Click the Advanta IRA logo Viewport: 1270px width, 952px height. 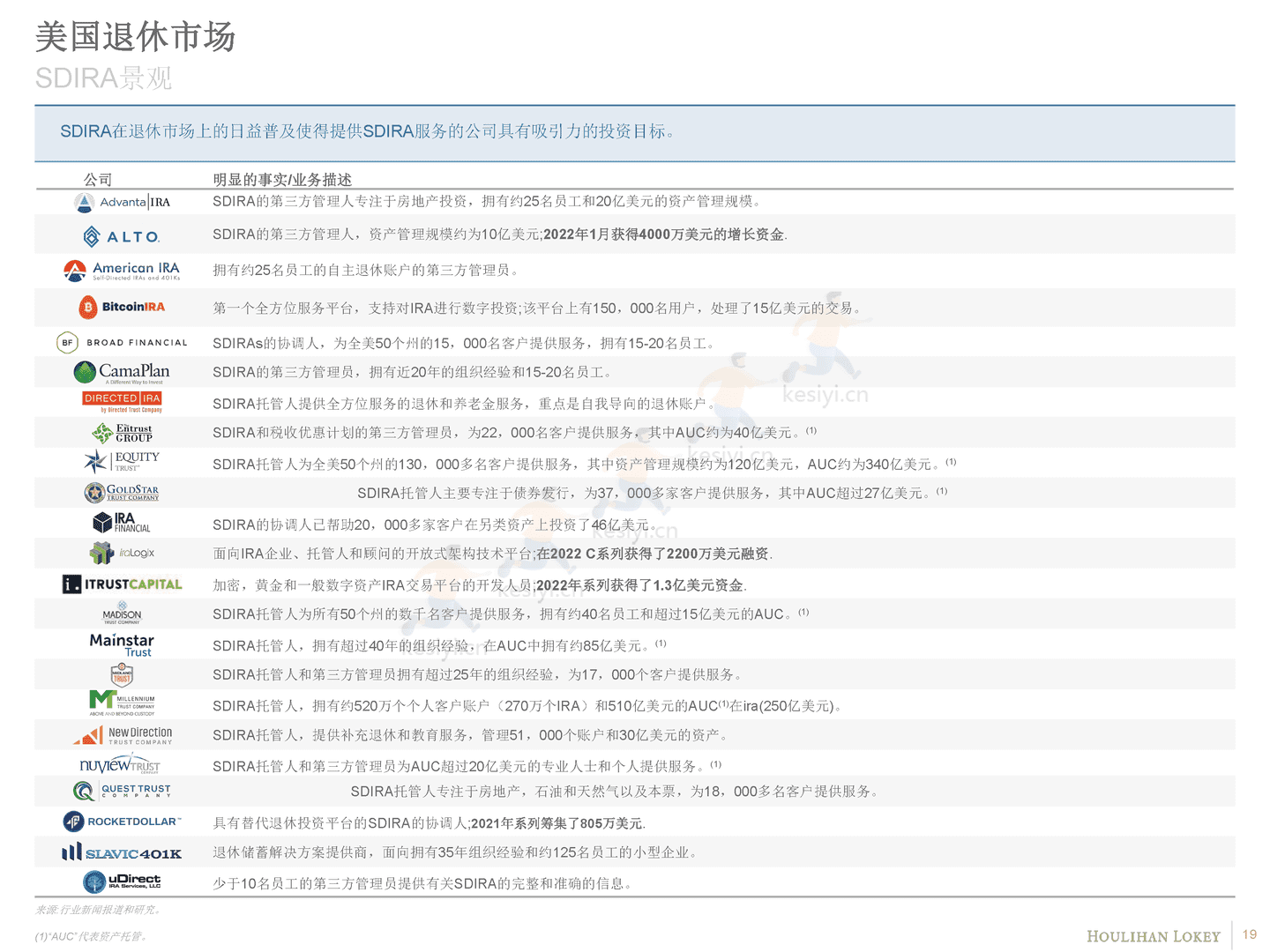[x=123, y=202]
